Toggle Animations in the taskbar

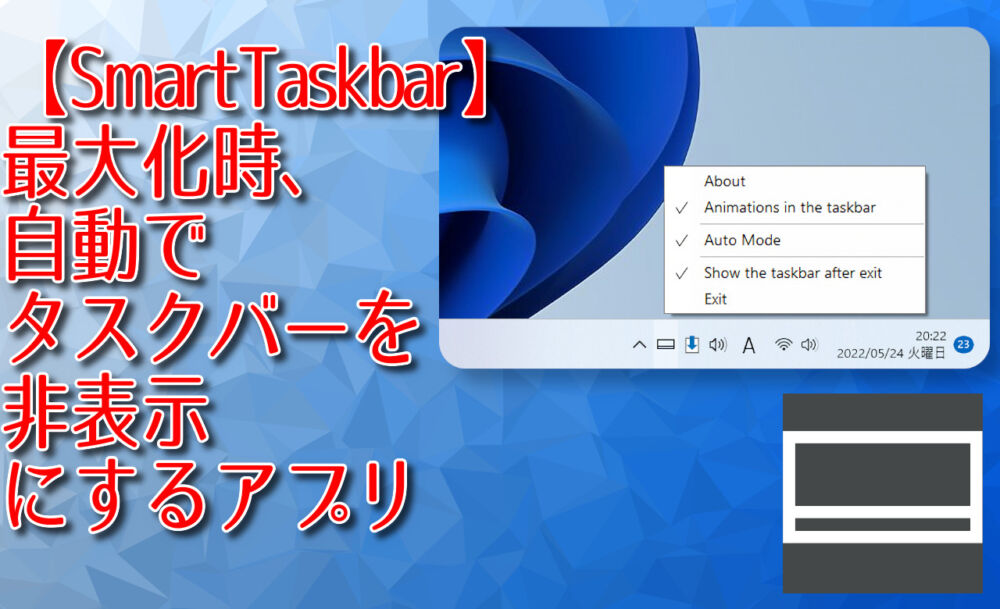(x=790, y=208)
